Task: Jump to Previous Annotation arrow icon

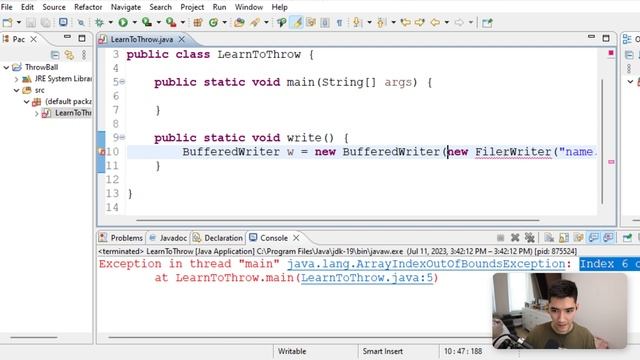Action: tap(381, 23)
